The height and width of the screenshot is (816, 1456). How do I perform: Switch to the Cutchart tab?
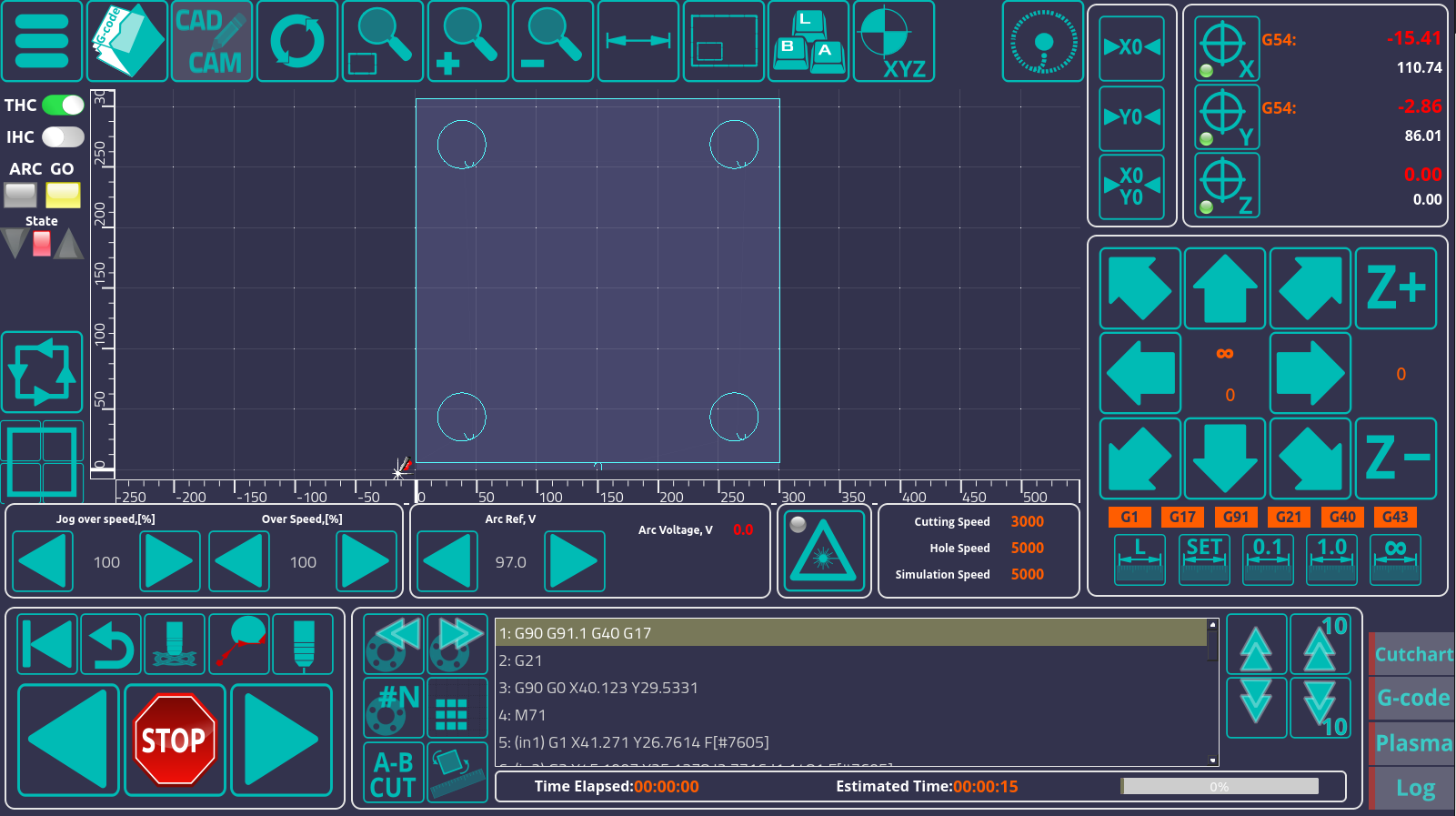tap(1412, 654)
